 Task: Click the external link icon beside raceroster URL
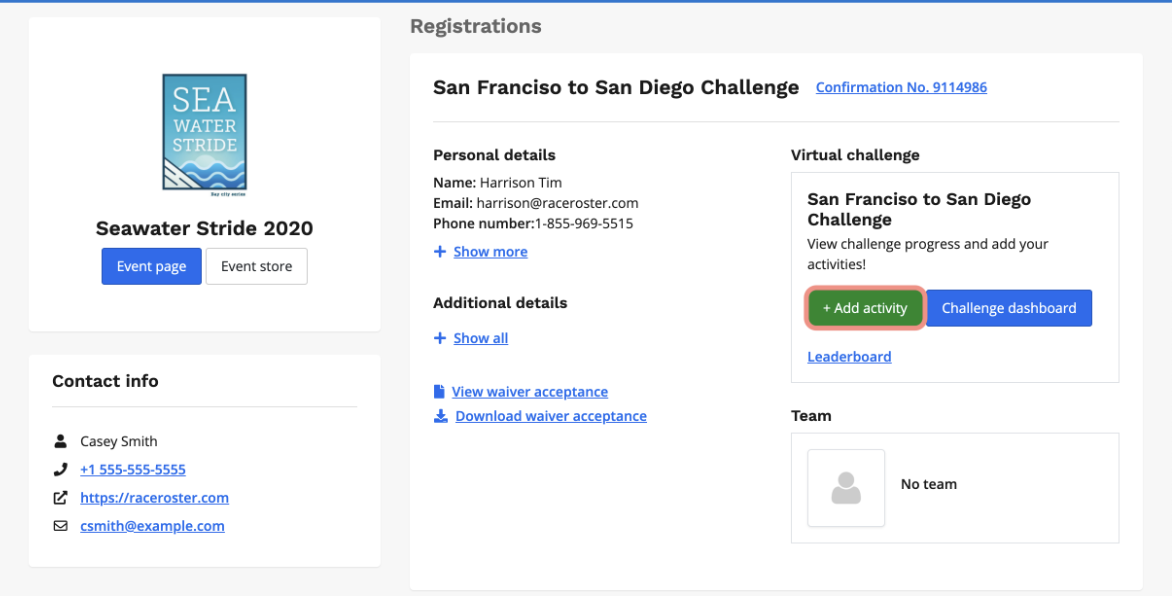61,498
